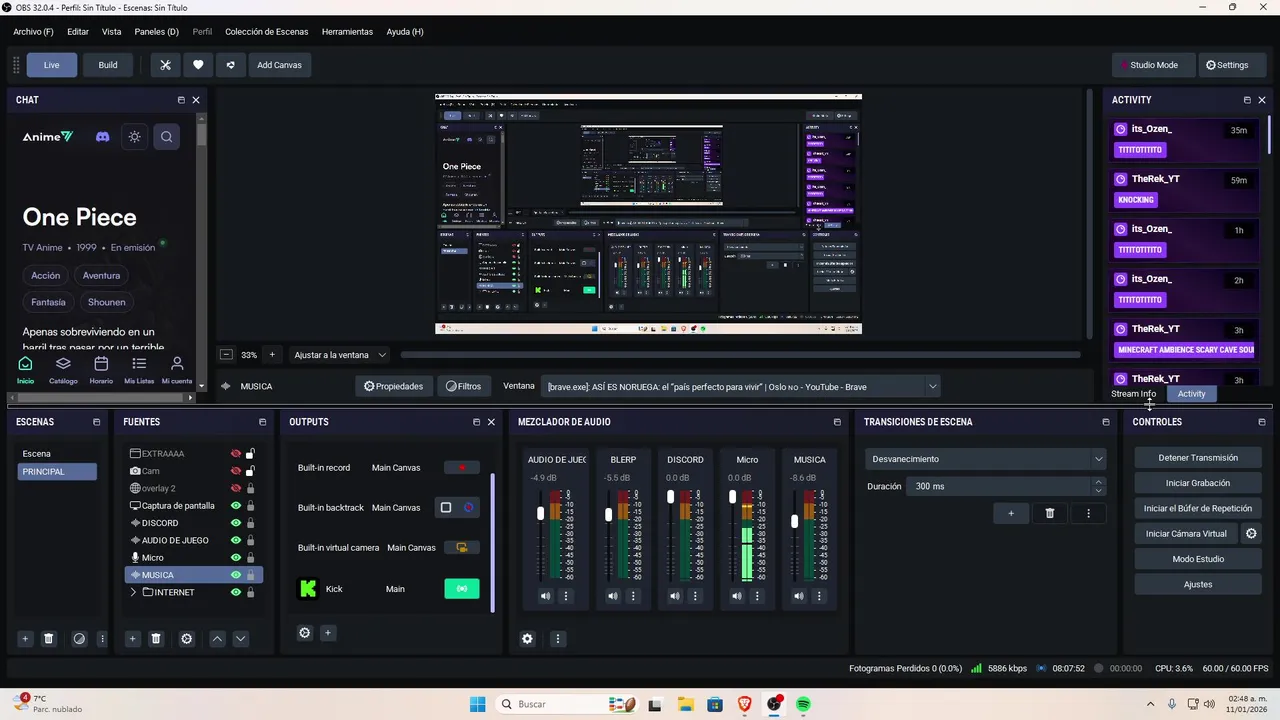
Task: Open the Discord icon in Chat panel
Action: click(102, 137)
